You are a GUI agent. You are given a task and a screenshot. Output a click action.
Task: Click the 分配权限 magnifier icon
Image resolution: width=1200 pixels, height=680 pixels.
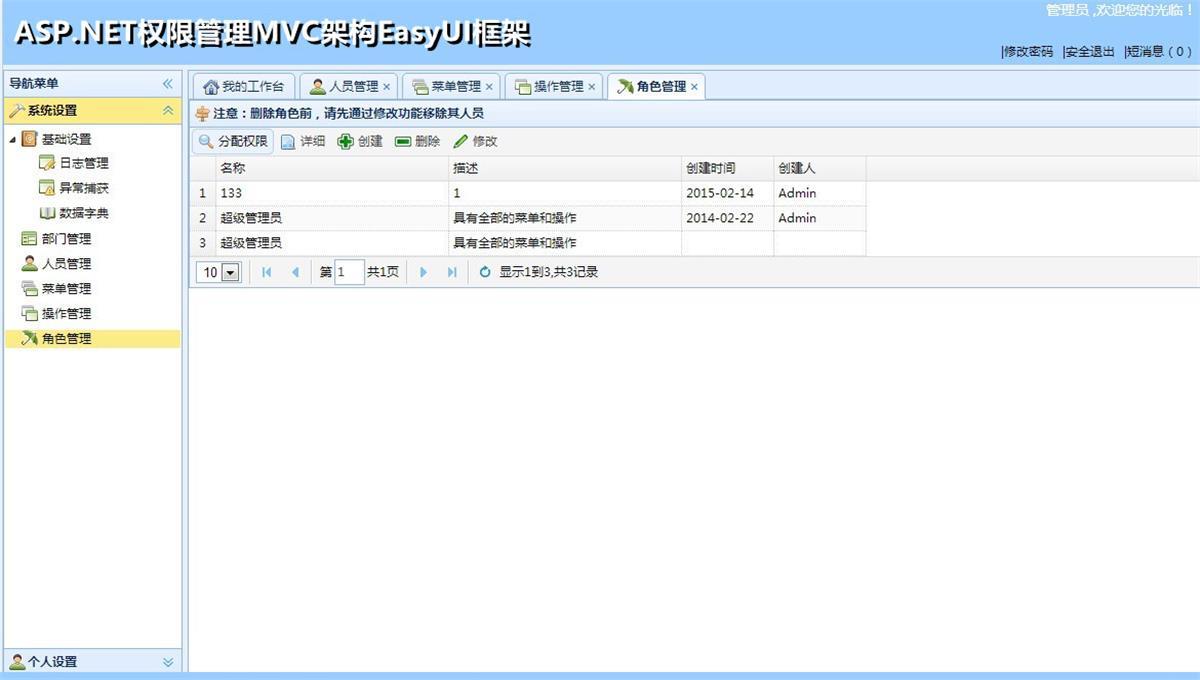[x=206, y=142]
